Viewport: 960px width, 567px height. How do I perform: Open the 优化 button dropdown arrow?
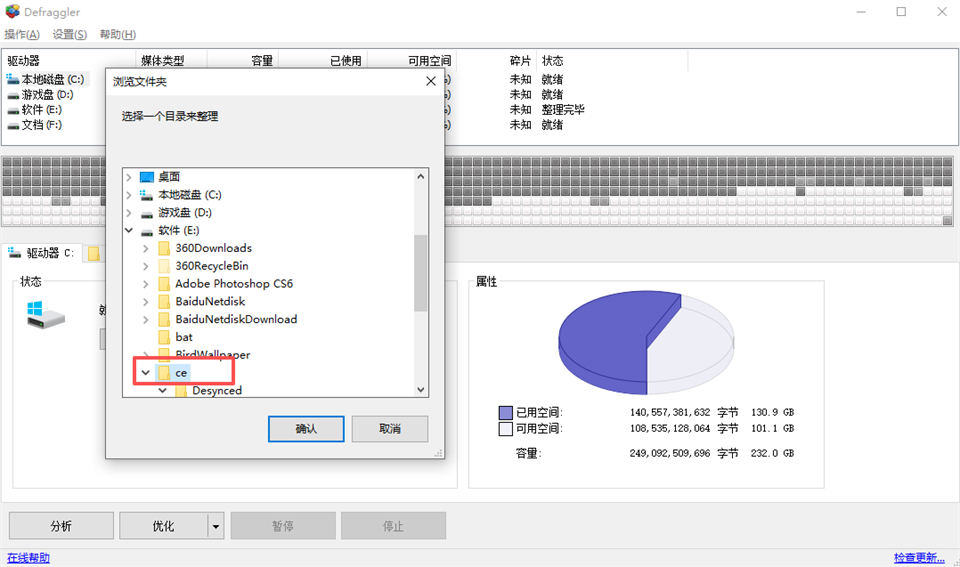[x=215, y=526]
